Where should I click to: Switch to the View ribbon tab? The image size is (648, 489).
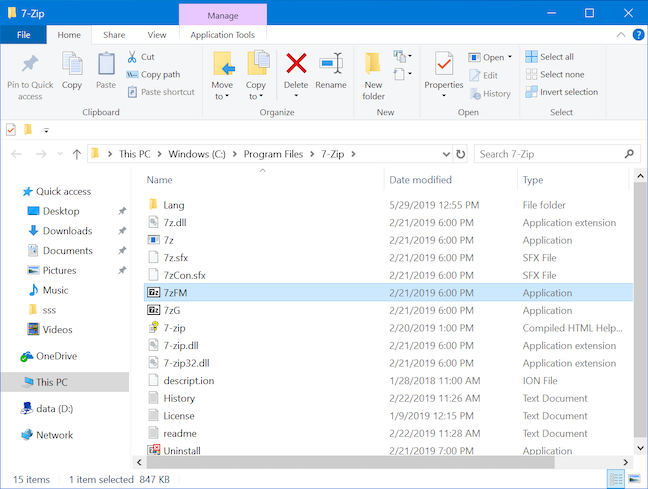tap(157, 35)
